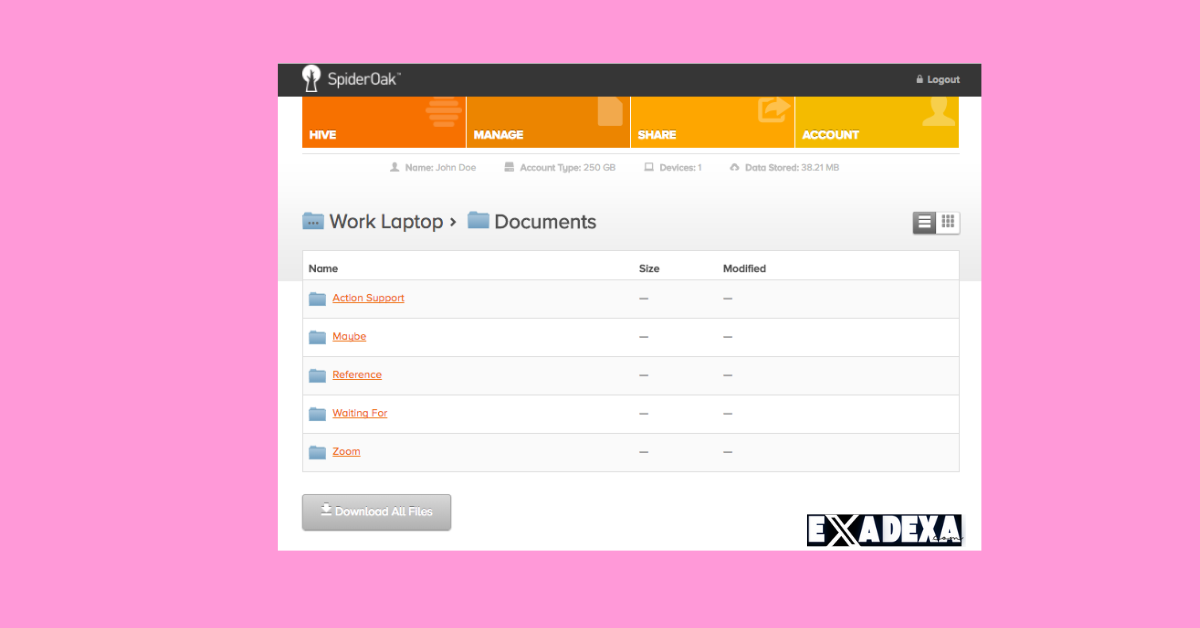Click the Account person icon
The width and height of the screenshot is (1200, 628).
click(937, 112)
